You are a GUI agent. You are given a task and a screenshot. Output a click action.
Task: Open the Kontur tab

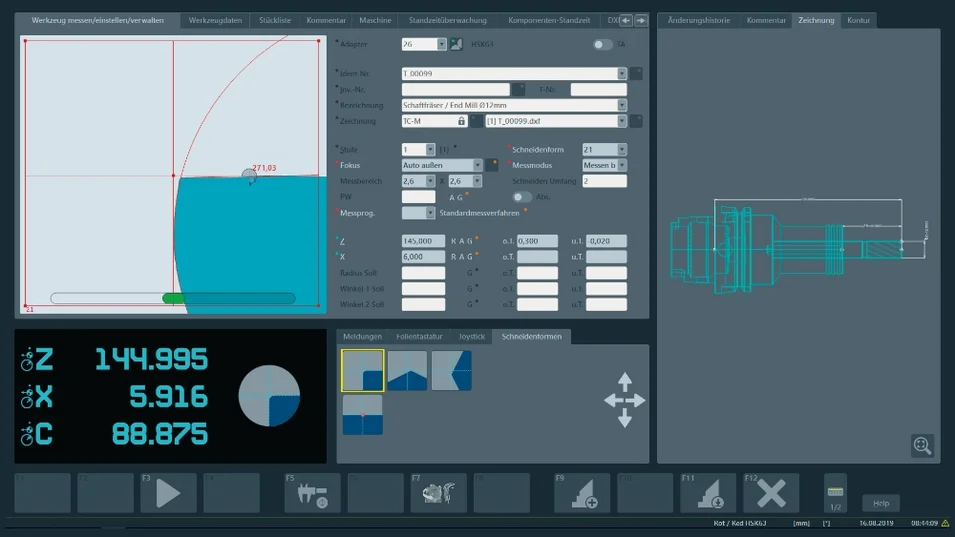(x=858, y=20)
